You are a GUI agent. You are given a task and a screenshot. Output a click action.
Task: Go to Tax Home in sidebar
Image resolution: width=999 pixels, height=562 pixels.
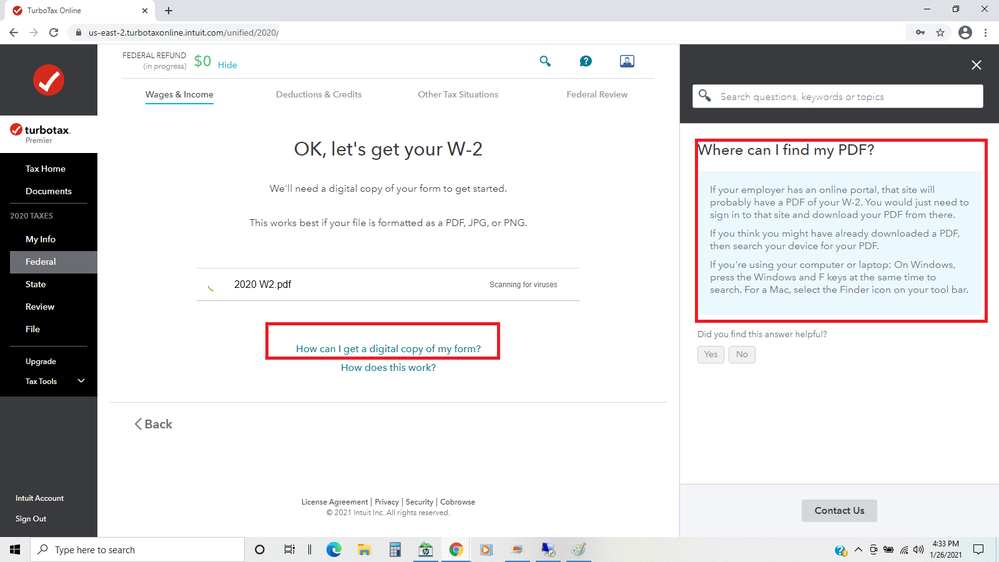pos(45,169)
